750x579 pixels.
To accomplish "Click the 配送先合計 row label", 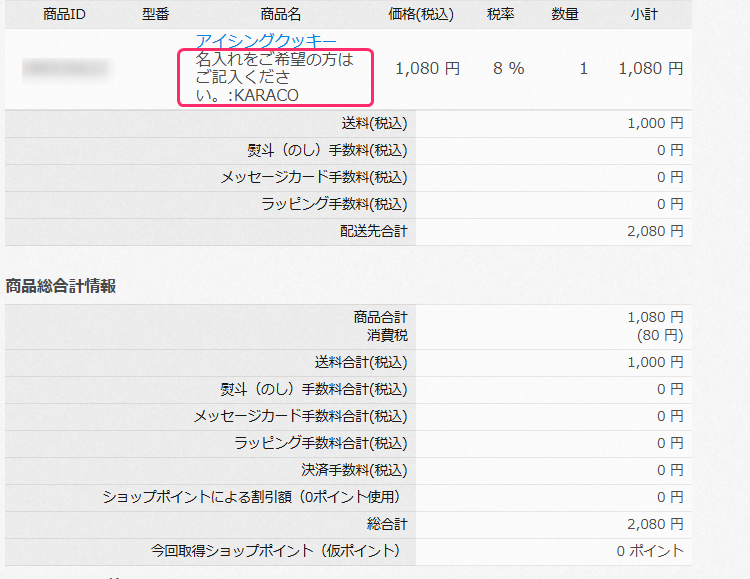I will (373, 231).
